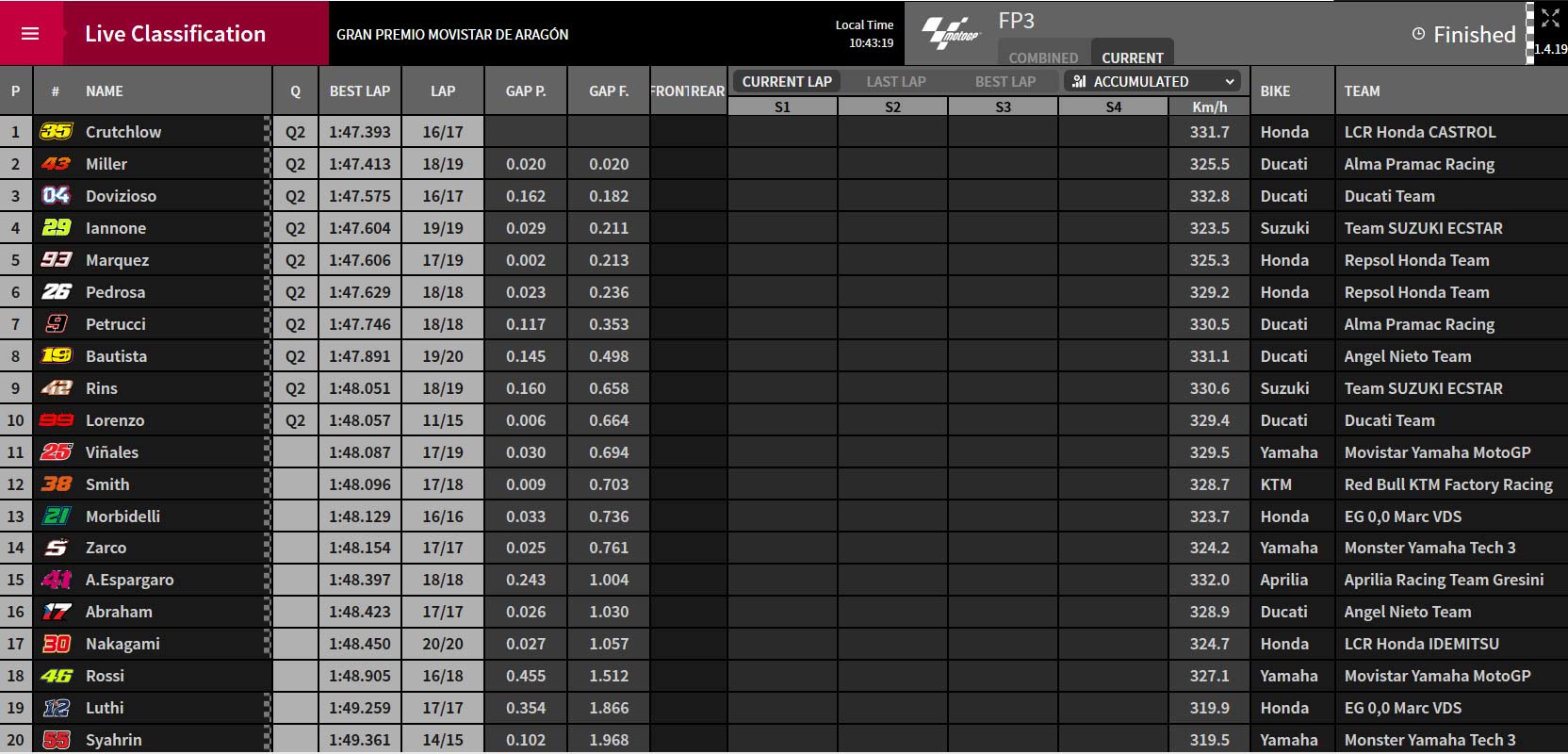Open the hamburger menu
The width and height of the screenshot is (1568, 754).
[x=30, y=34]
